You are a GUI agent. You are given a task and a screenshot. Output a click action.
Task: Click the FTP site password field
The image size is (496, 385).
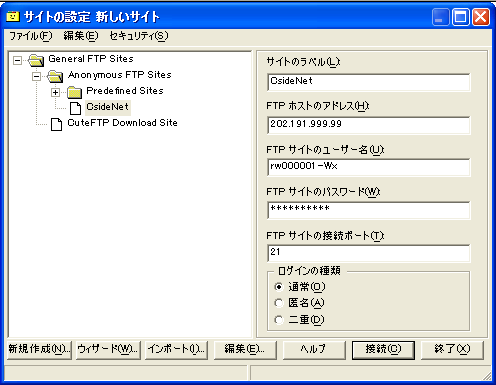[x=369, y=210]
